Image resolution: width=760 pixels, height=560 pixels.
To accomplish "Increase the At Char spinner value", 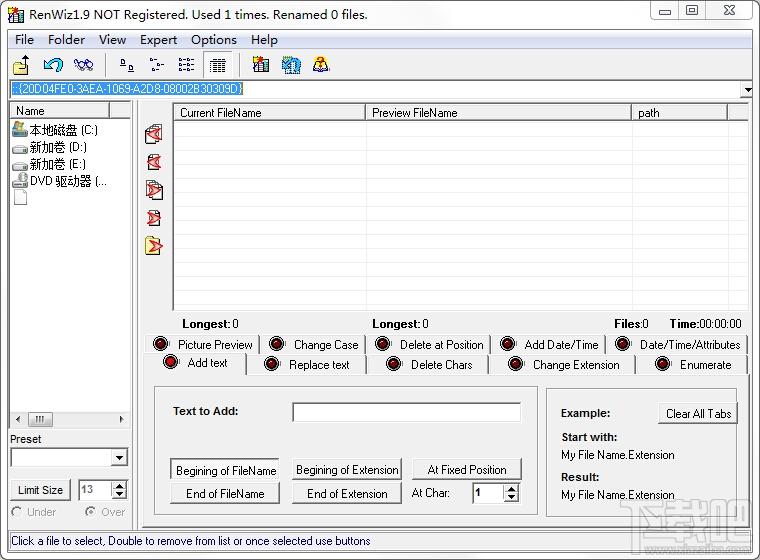I will [511, 489].
